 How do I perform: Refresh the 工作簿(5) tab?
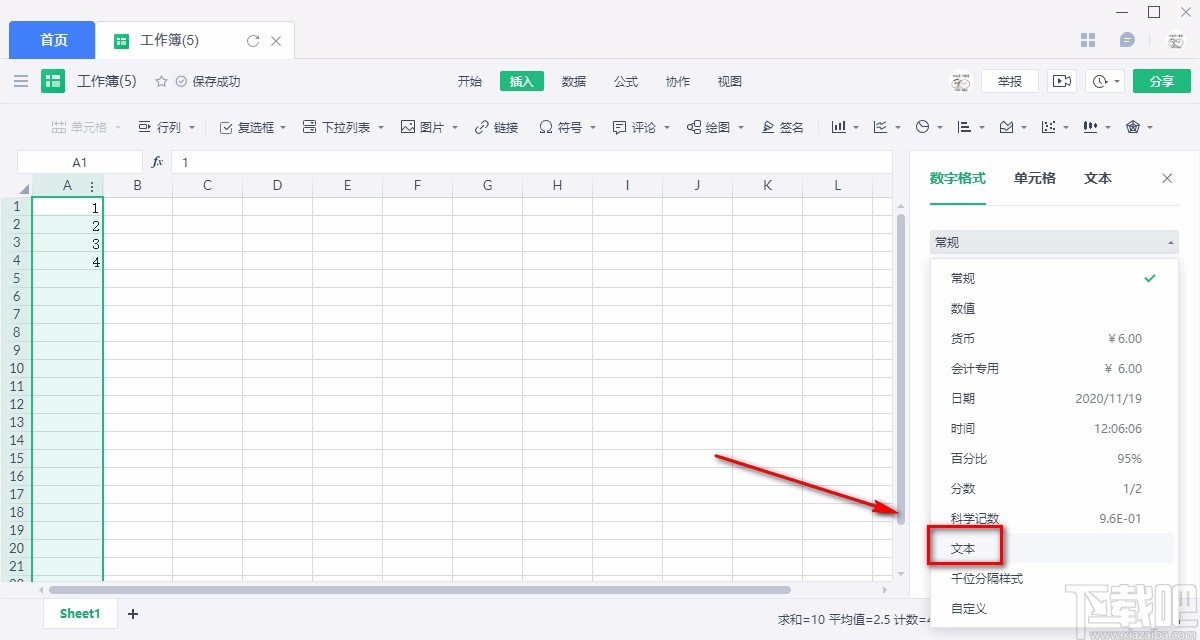253,41
